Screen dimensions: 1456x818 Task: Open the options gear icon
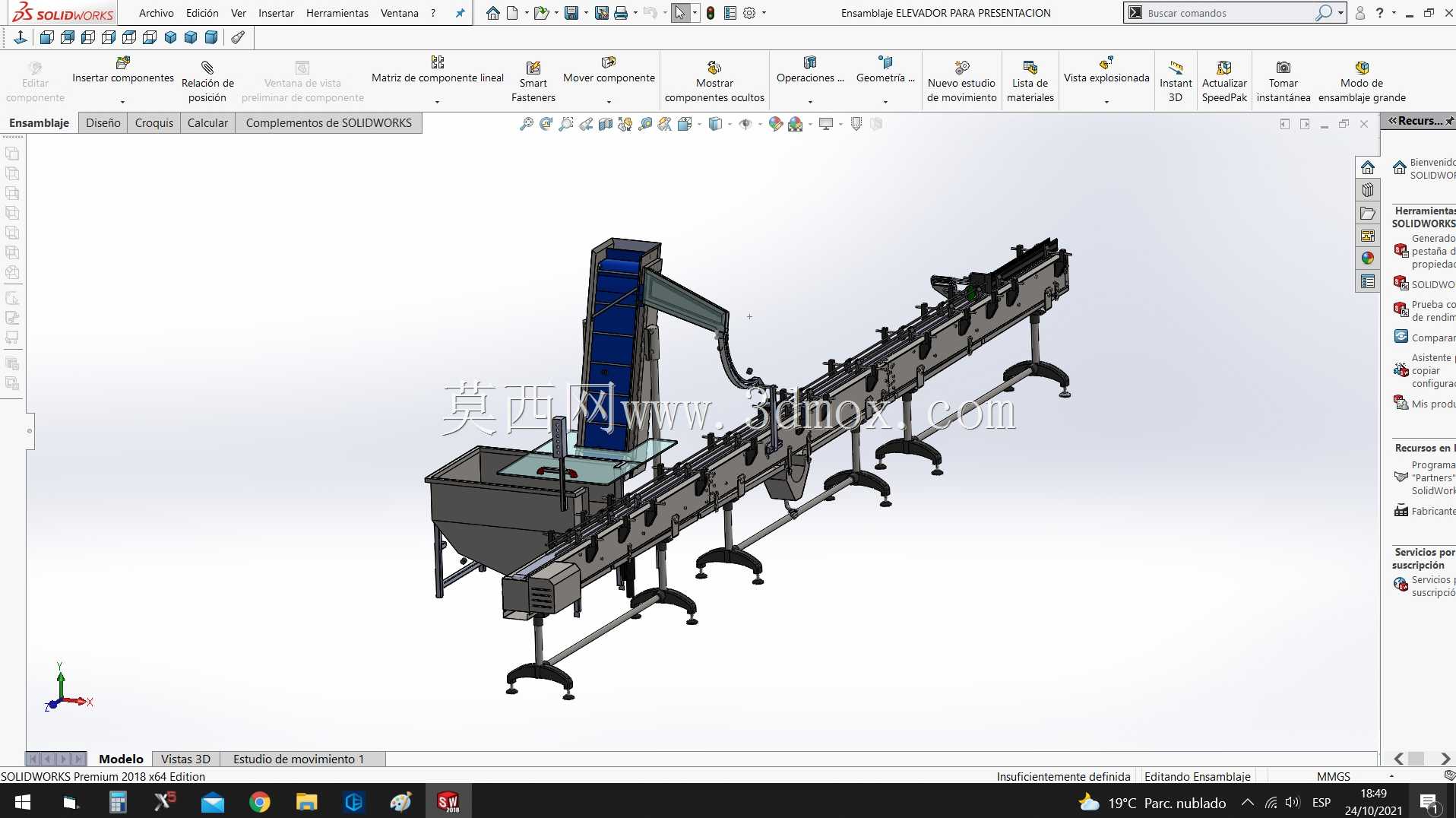coord(749,13)
